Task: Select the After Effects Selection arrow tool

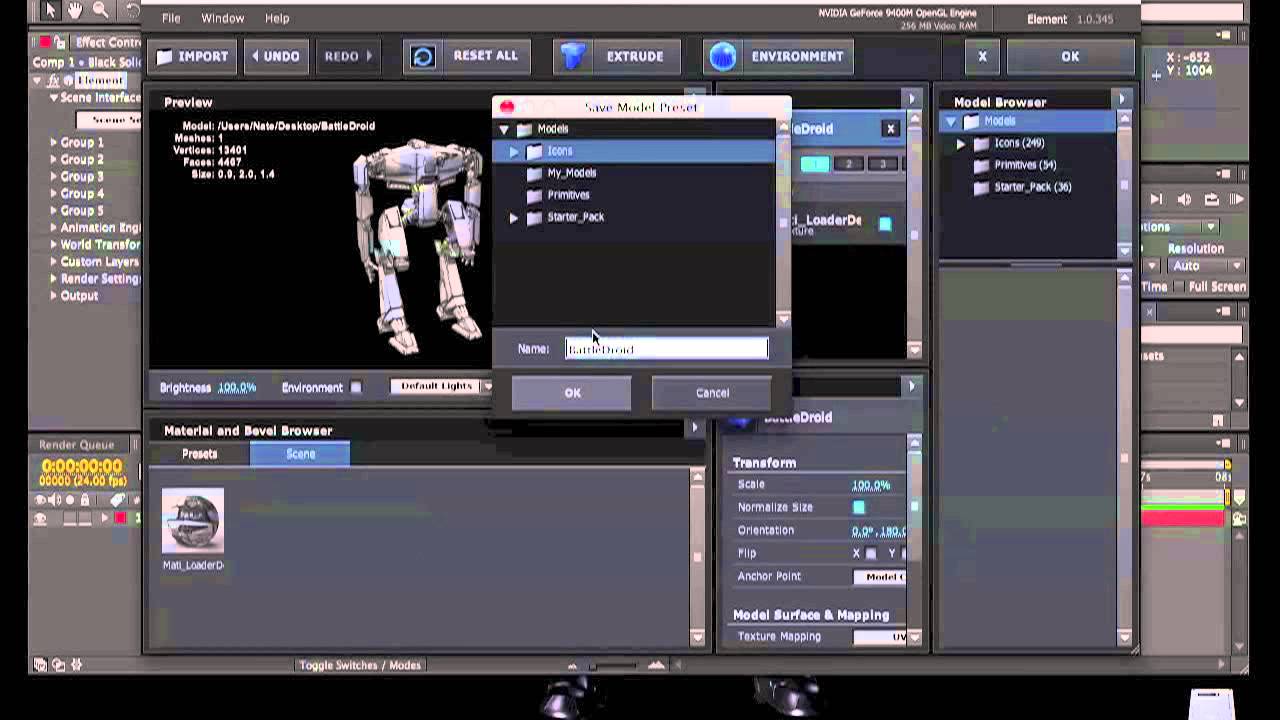Action: (x=50, y=9)
